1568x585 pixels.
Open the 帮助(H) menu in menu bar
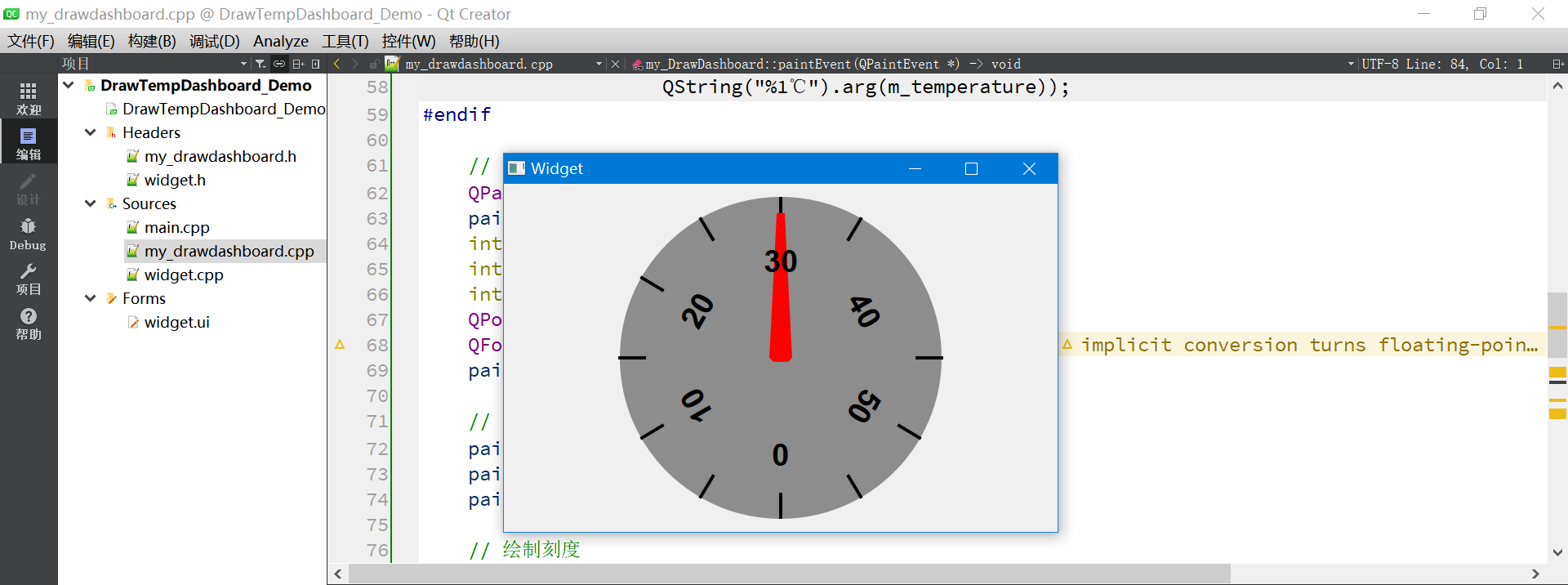[474, 41]
